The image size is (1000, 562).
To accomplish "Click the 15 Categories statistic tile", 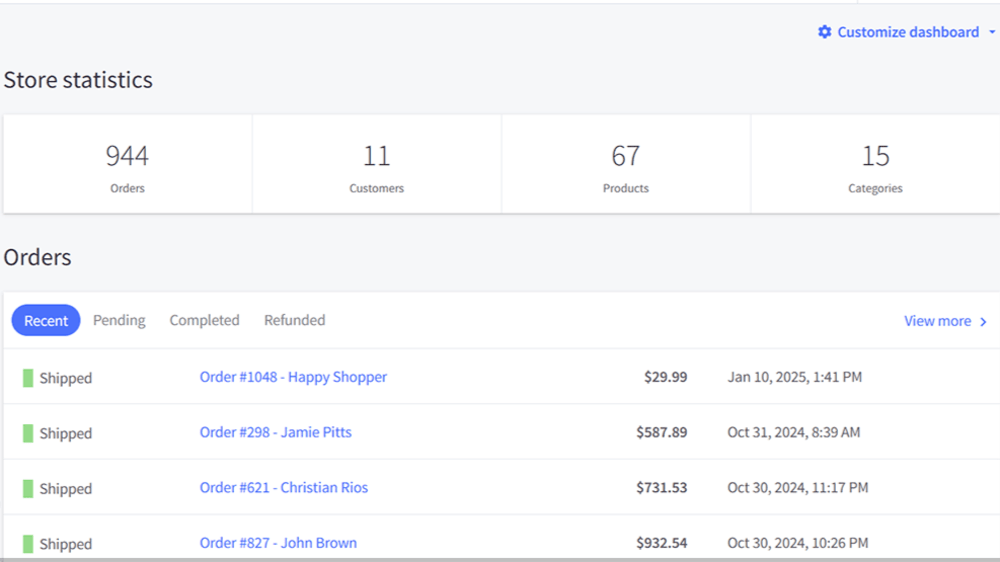I will pos(875,164).
